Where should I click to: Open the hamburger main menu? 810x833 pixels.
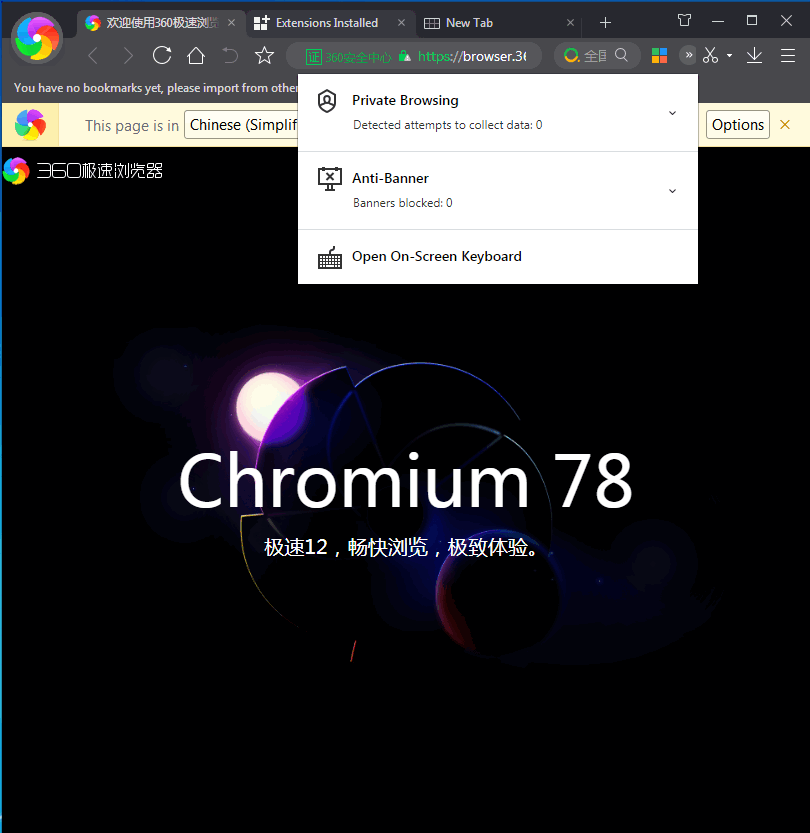coord(788,55)
